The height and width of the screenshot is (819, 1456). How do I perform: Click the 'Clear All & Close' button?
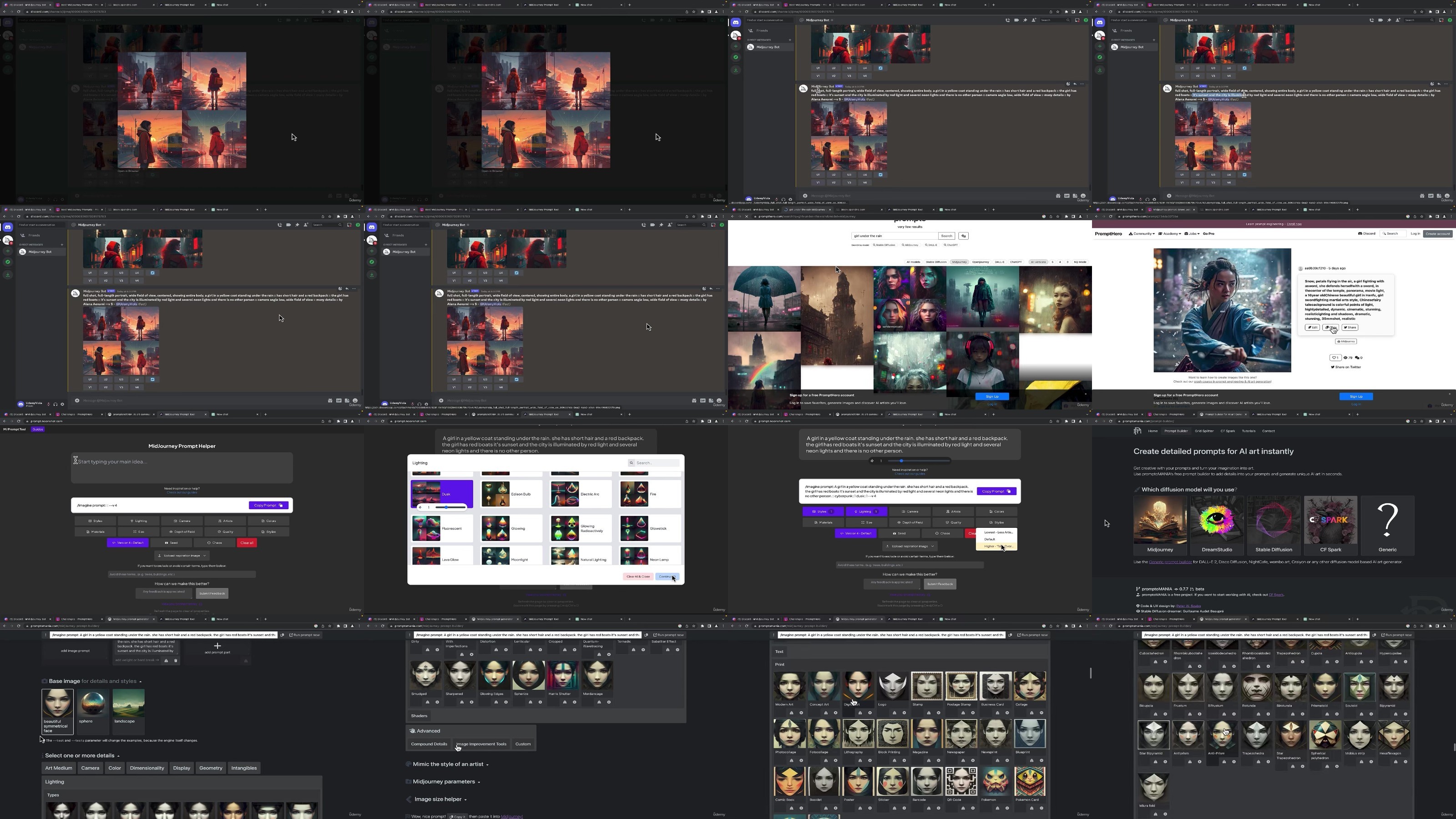coord(638,576)
